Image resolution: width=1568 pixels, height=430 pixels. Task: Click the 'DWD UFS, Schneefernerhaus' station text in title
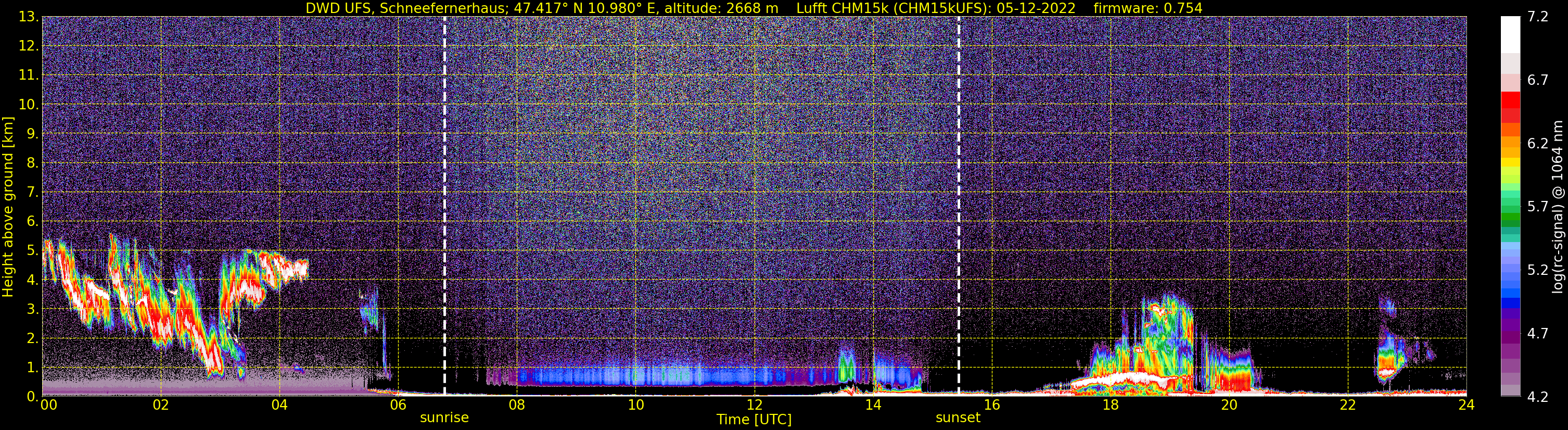coord(405,8)
